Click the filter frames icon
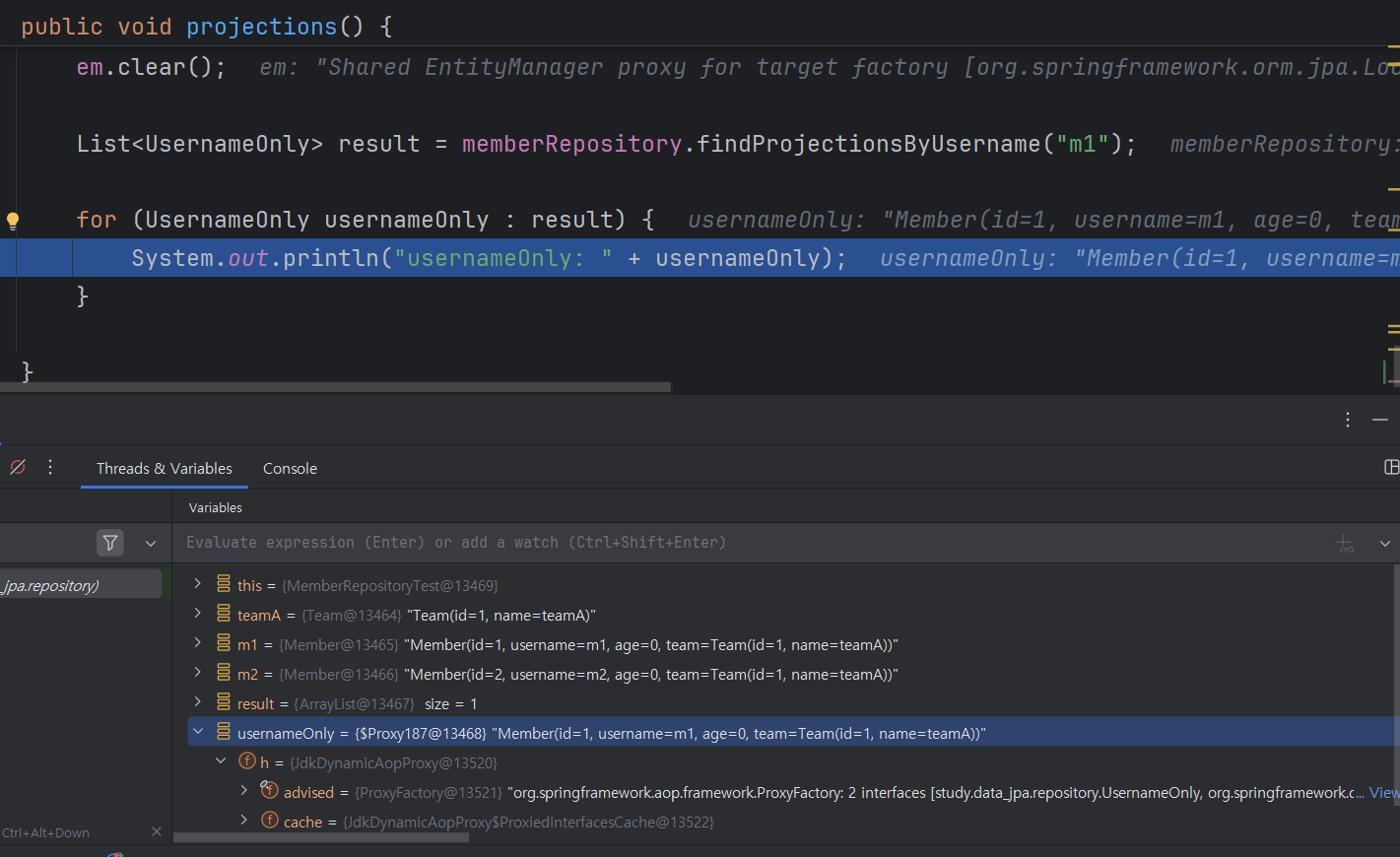Screen dimensions: 1400x857 [x=110, y=542]
